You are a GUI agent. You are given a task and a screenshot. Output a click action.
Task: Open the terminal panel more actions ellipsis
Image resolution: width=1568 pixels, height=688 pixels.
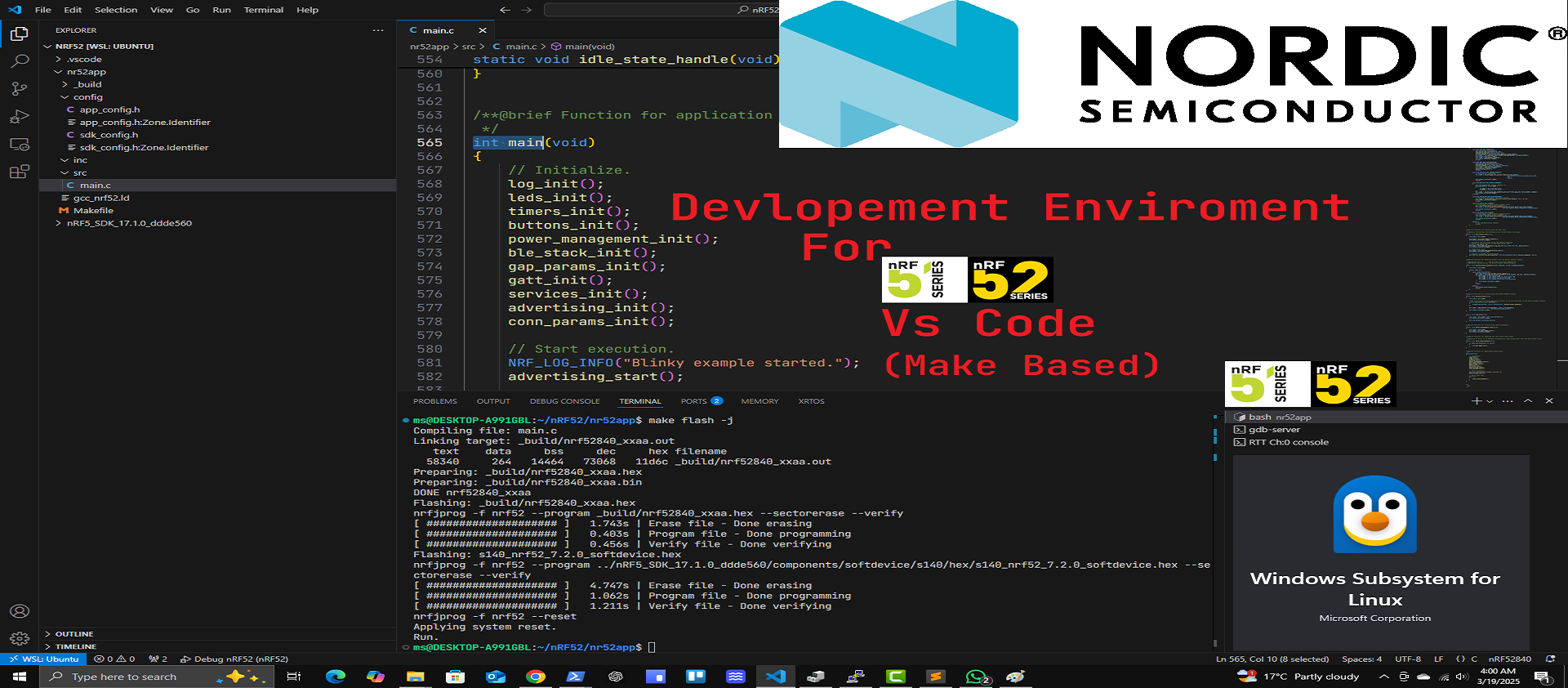(1508, 401)
